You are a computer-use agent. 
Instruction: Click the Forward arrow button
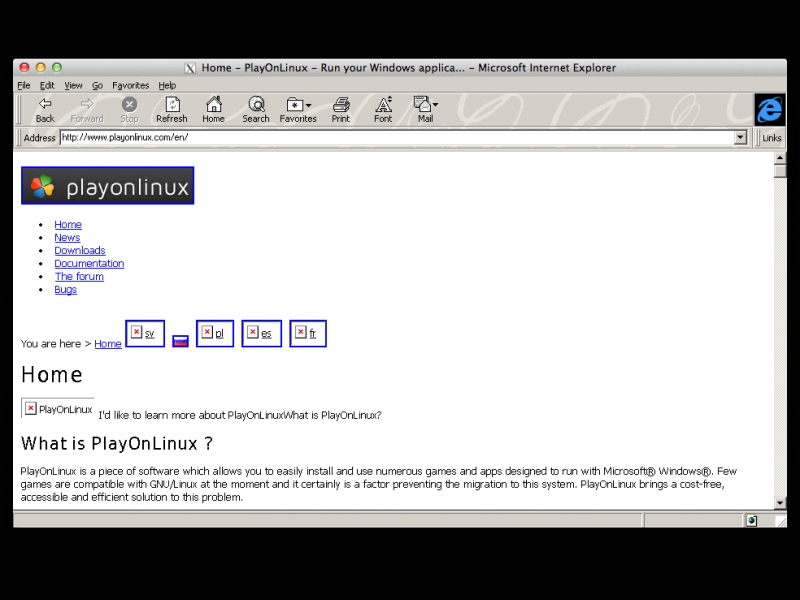pyautogui.click(x=87, y=110)
